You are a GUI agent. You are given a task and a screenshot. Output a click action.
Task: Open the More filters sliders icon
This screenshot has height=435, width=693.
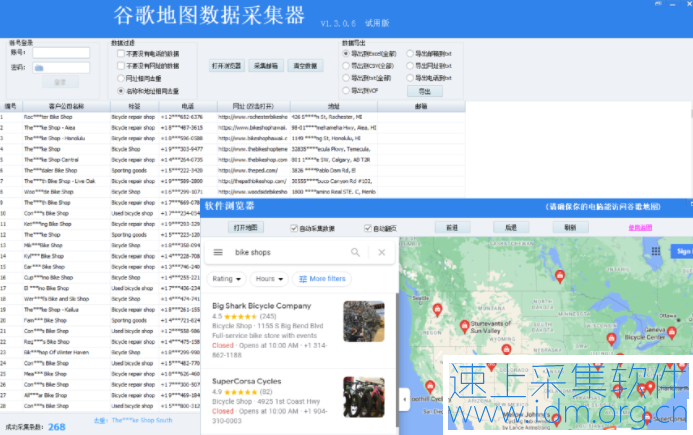pyautogui.click(x=303, y=279)
